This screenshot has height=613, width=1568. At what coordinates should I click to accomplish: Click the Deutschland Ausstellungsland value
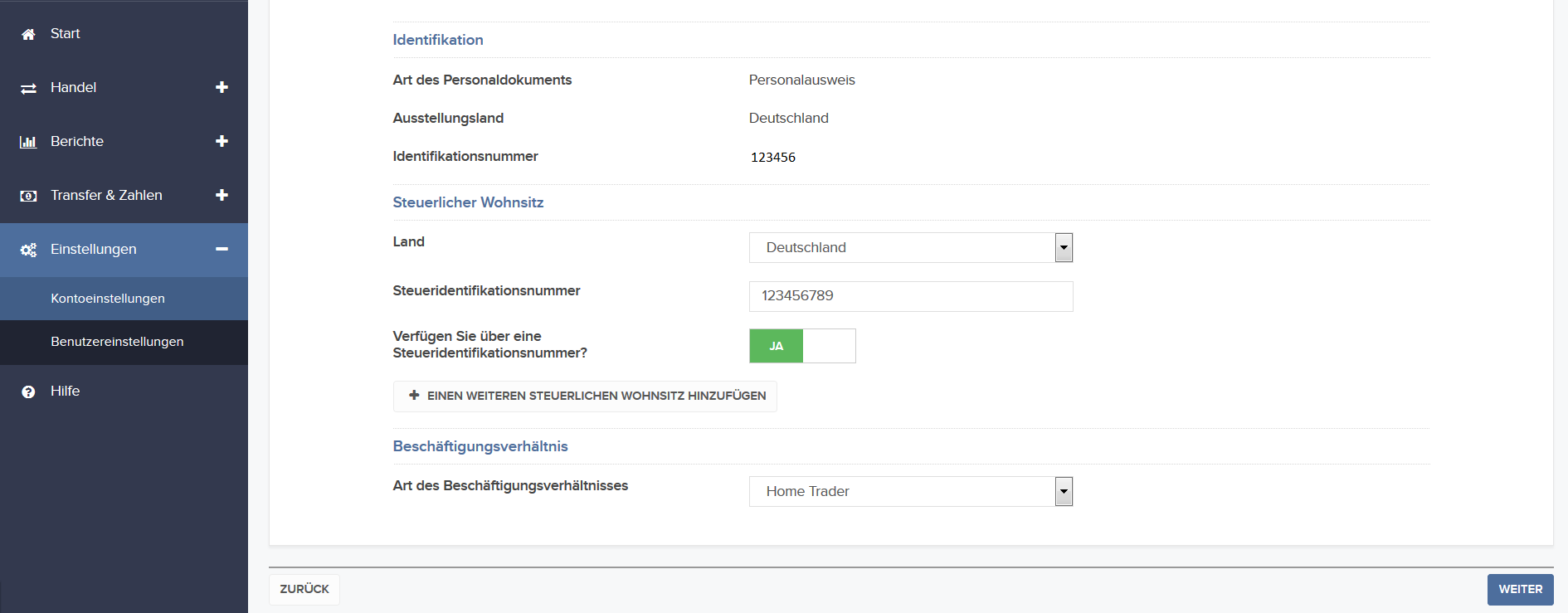tap(788, 118)
